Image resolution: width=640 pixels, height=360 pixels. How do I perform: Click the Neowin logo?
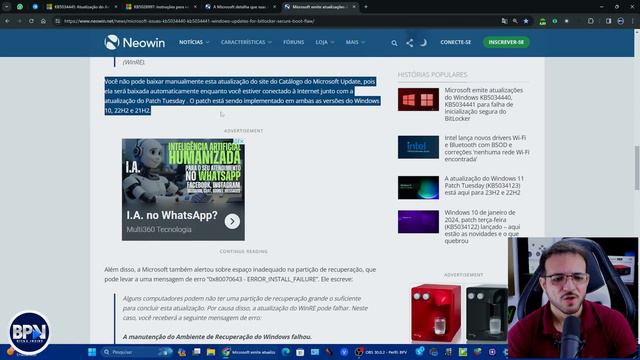click(x=135, y=42)
